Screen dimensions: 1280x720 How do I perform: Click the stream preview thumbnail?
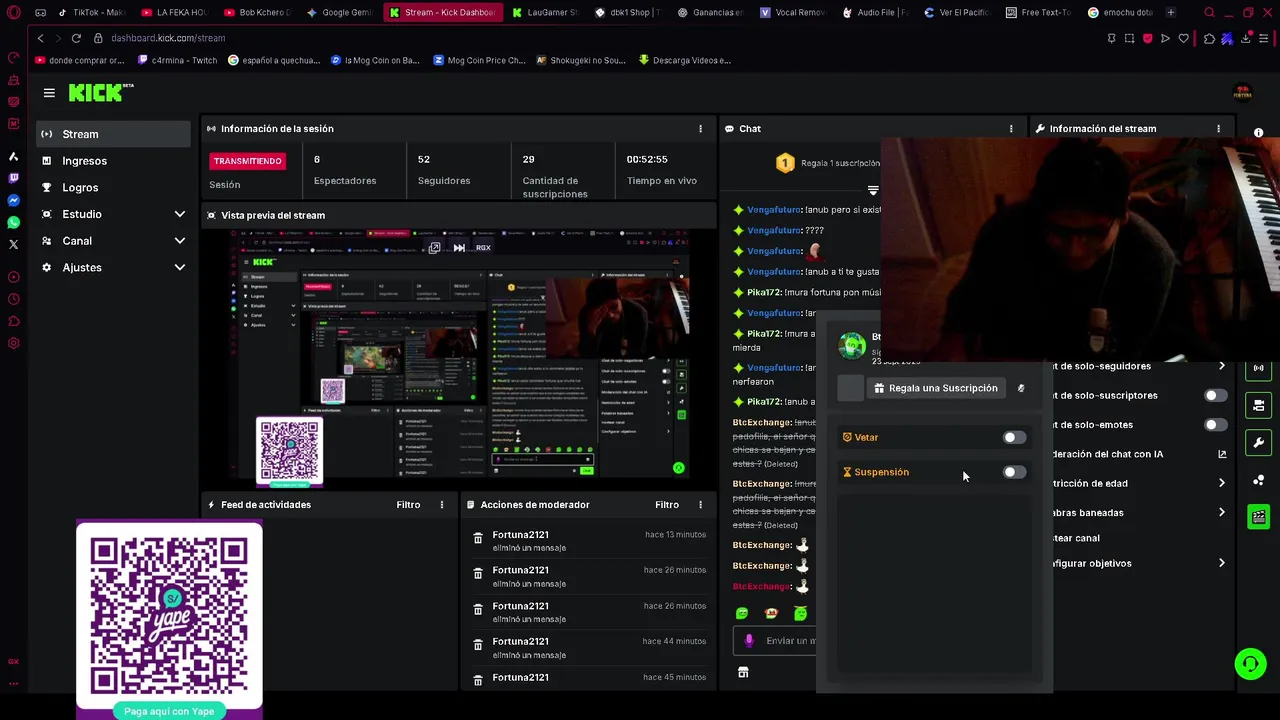(x=459, y=354)
